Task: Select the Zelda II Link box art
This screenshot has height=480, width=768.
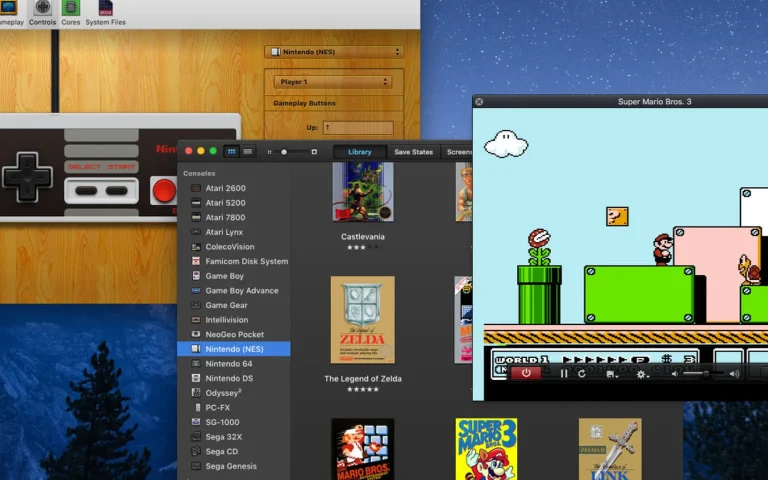Action: pos(610,449)
